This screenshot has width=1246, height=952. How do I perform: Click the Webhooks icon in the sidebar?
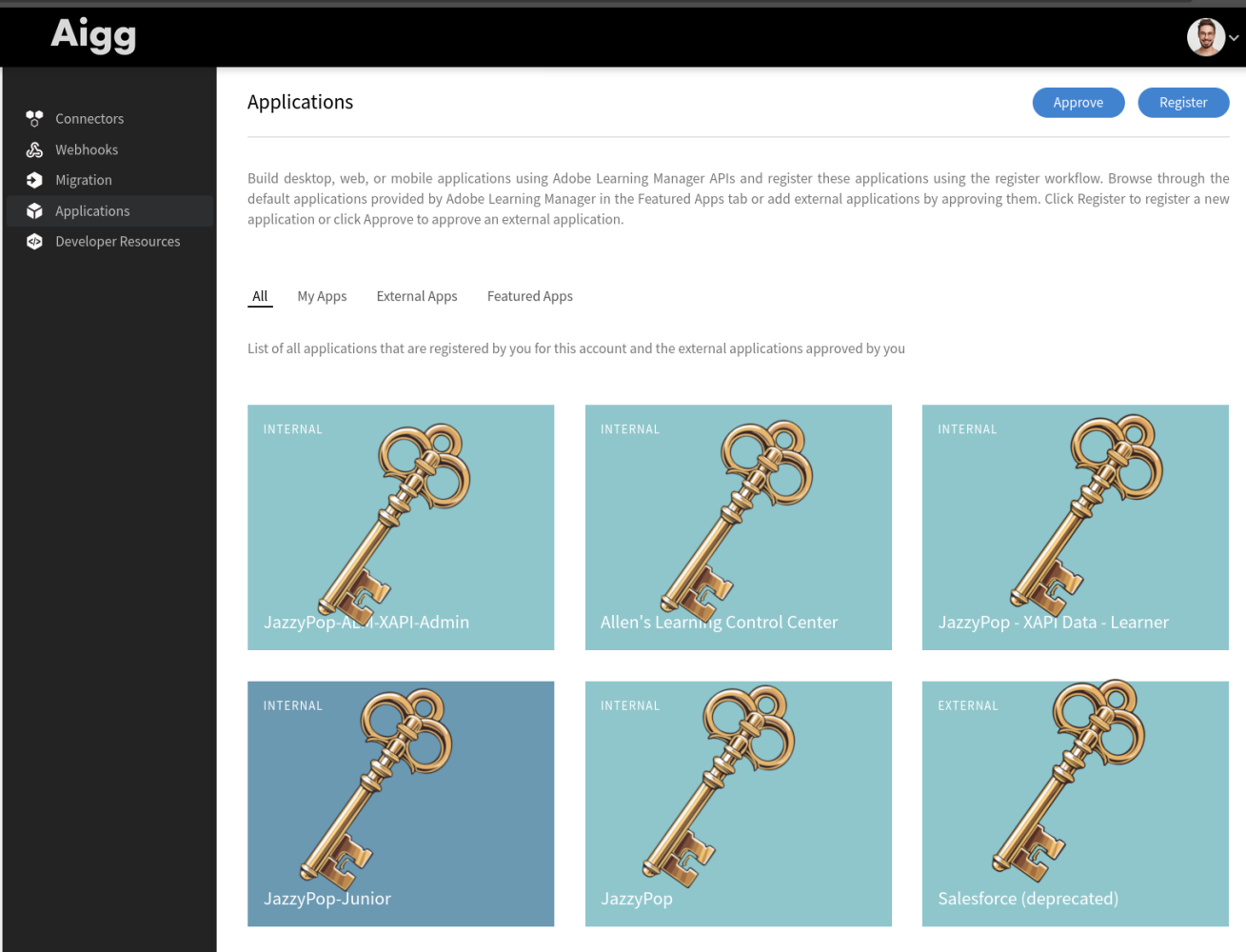click(34, 149)
